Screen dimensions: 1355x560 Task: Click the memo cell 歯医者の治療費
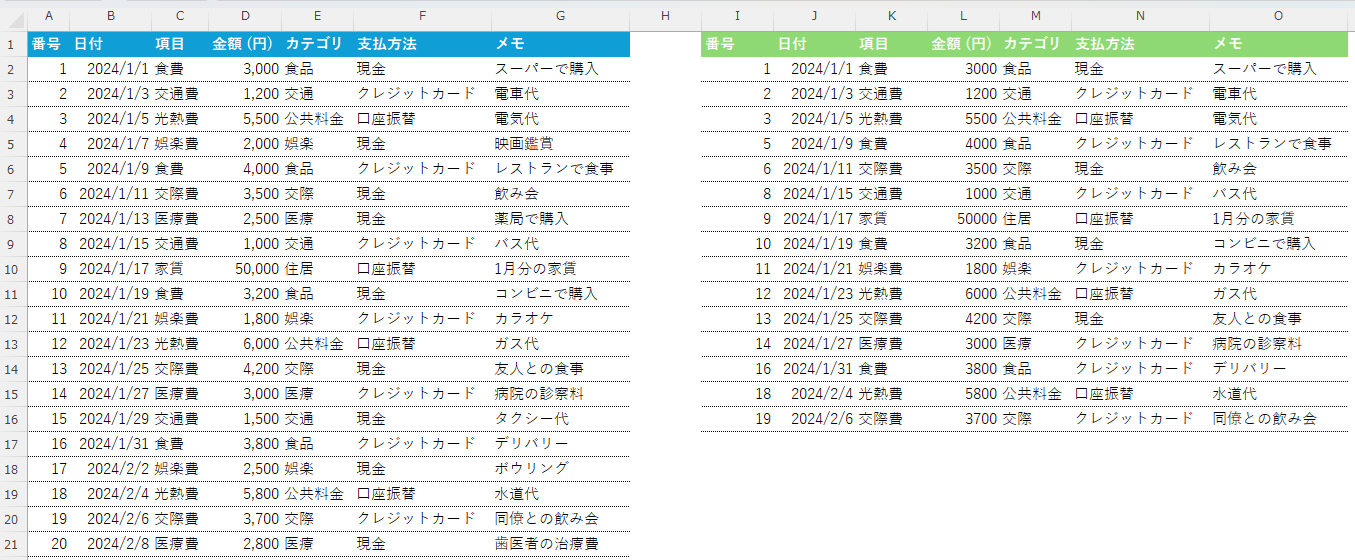click(x=546, y=544)
